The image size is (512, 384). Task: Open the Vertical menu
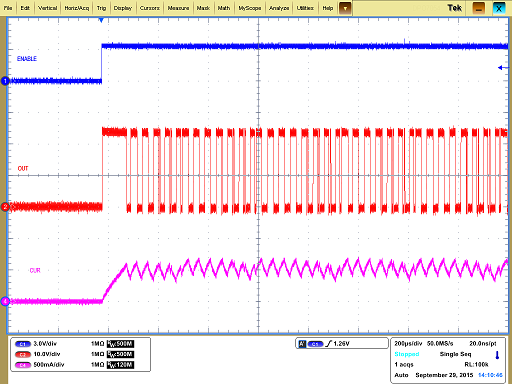[48, 8]
